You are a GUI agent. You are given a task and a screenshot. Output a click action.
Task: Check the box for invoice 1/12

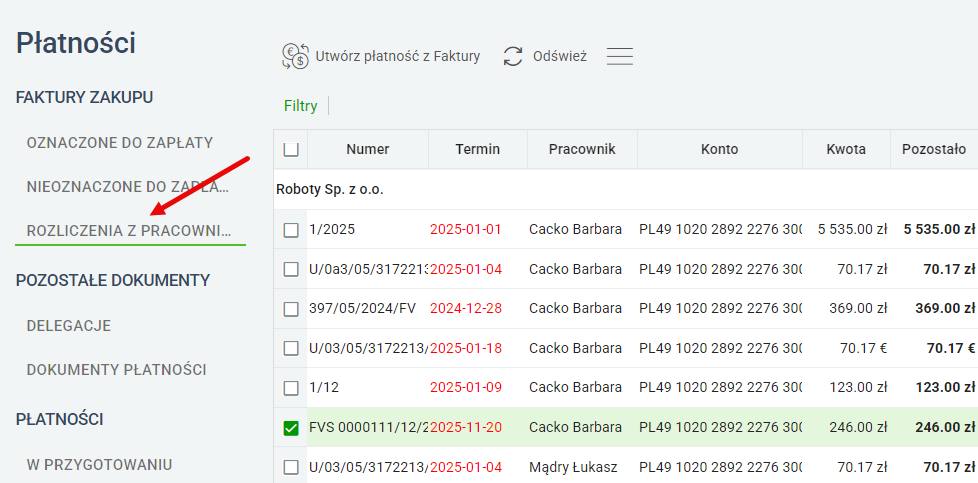pyautogui.click(x=291, y=388)
